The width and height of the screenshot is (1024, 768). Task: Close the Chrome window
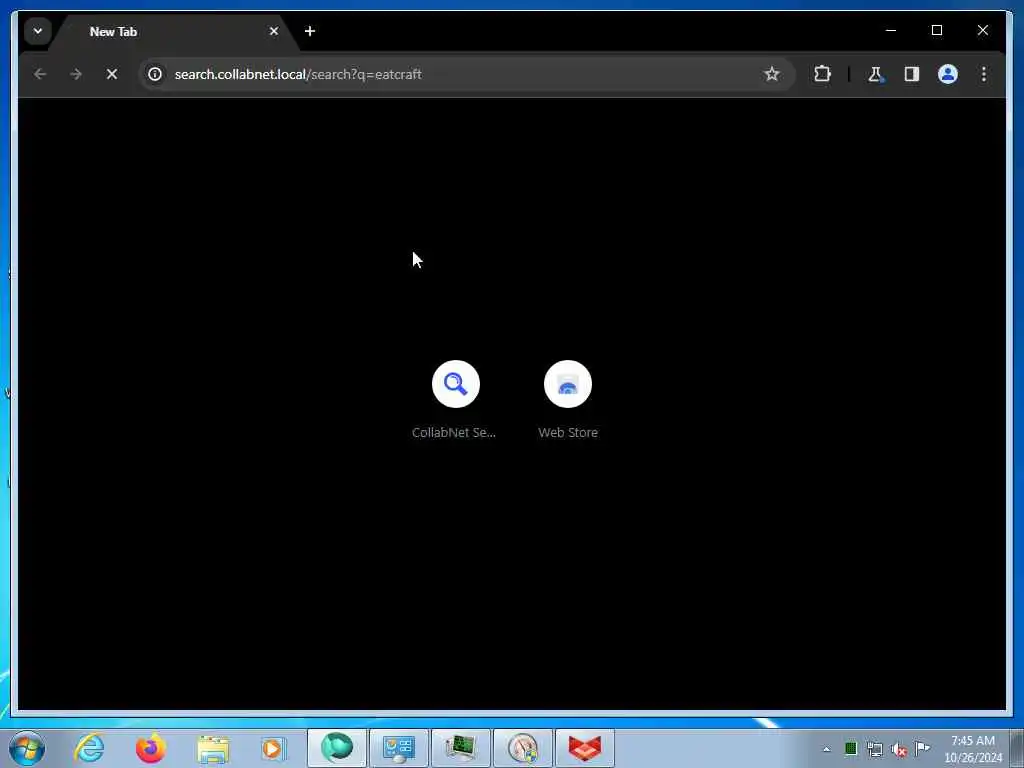(x=982, y=30)
